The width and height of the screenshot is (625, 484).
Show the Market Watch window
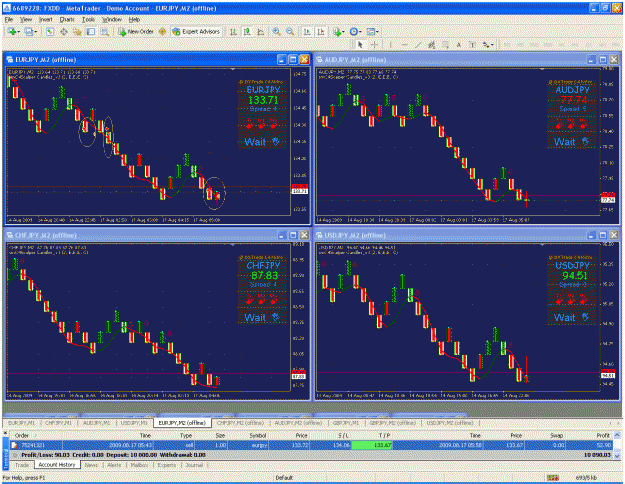(50, 31)
